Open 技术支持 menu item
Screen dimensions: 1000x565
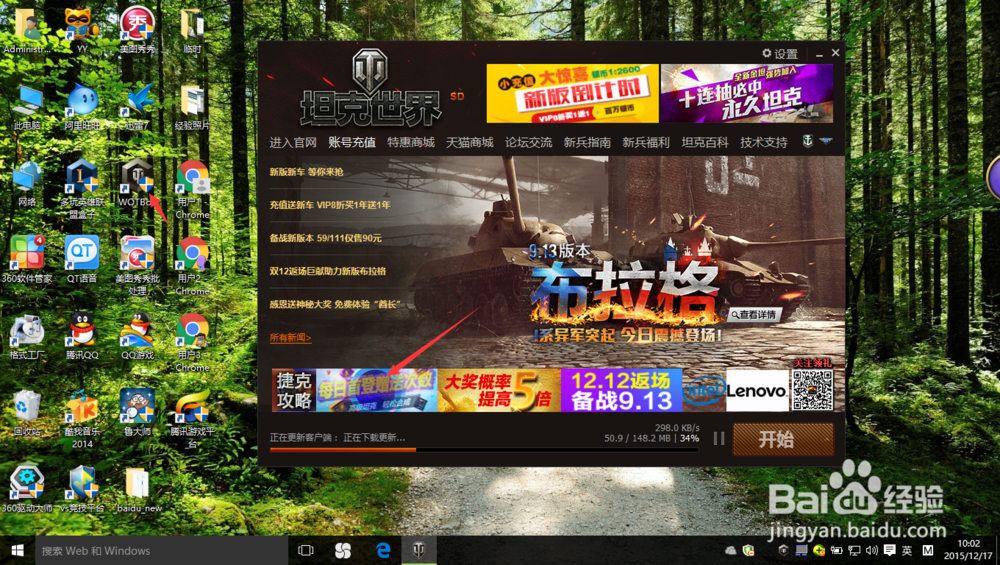click(763, 142)
